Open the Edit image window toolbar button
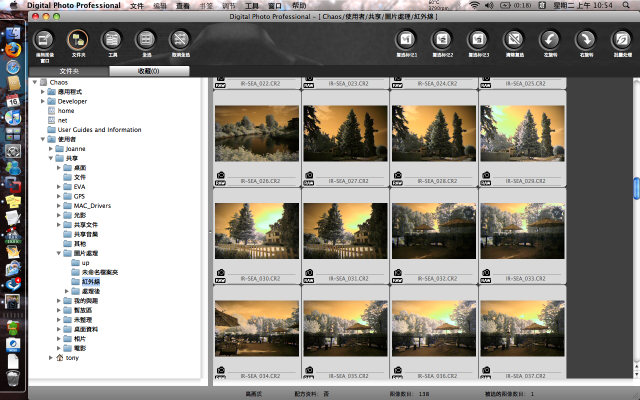The height and width of the screenshot is (400, 640). click(x=44, y=41)
